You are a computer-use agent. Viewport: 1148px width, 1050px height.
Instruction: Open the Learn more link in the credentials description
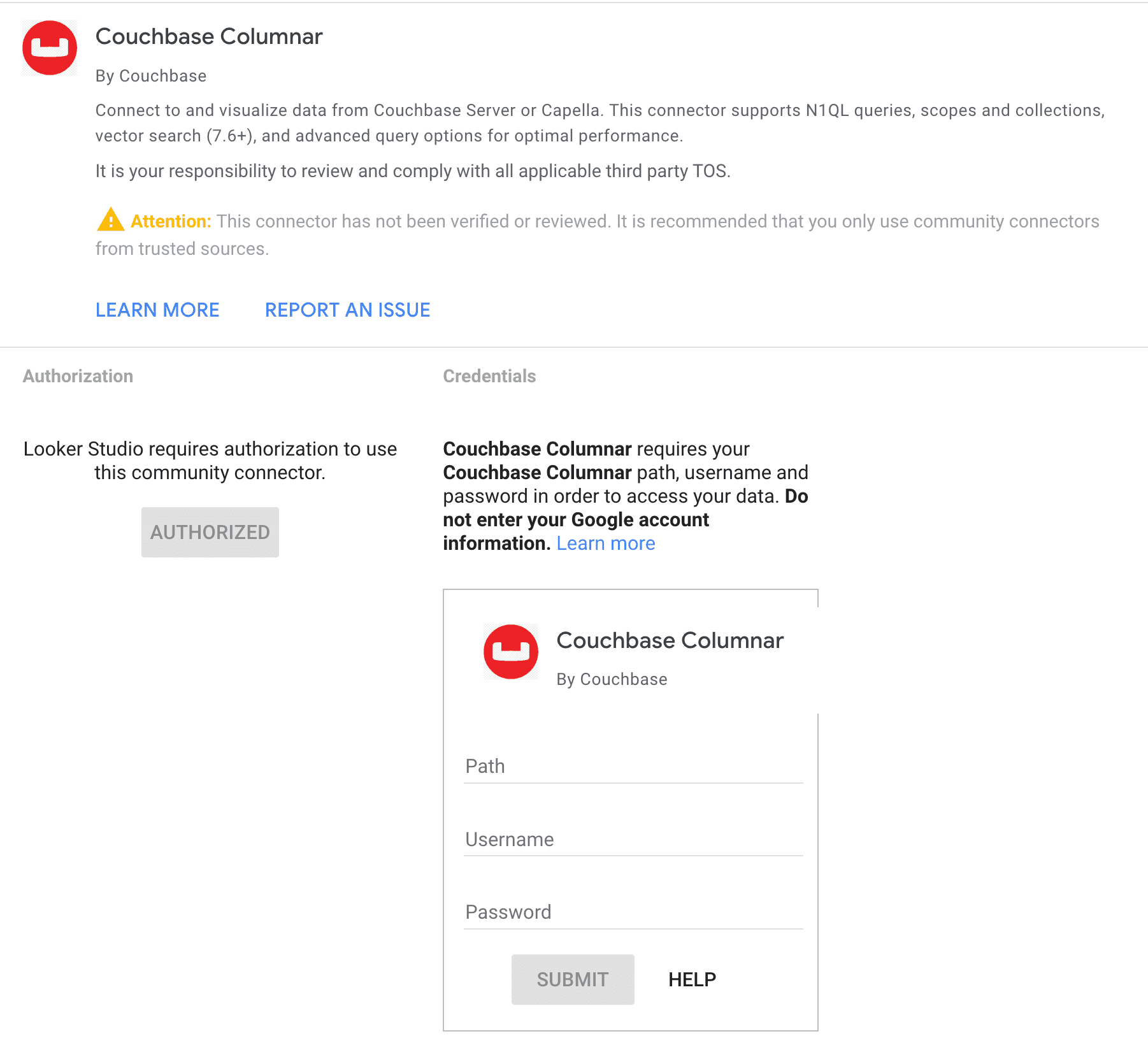pyautogui.click(x=606, y=543)
